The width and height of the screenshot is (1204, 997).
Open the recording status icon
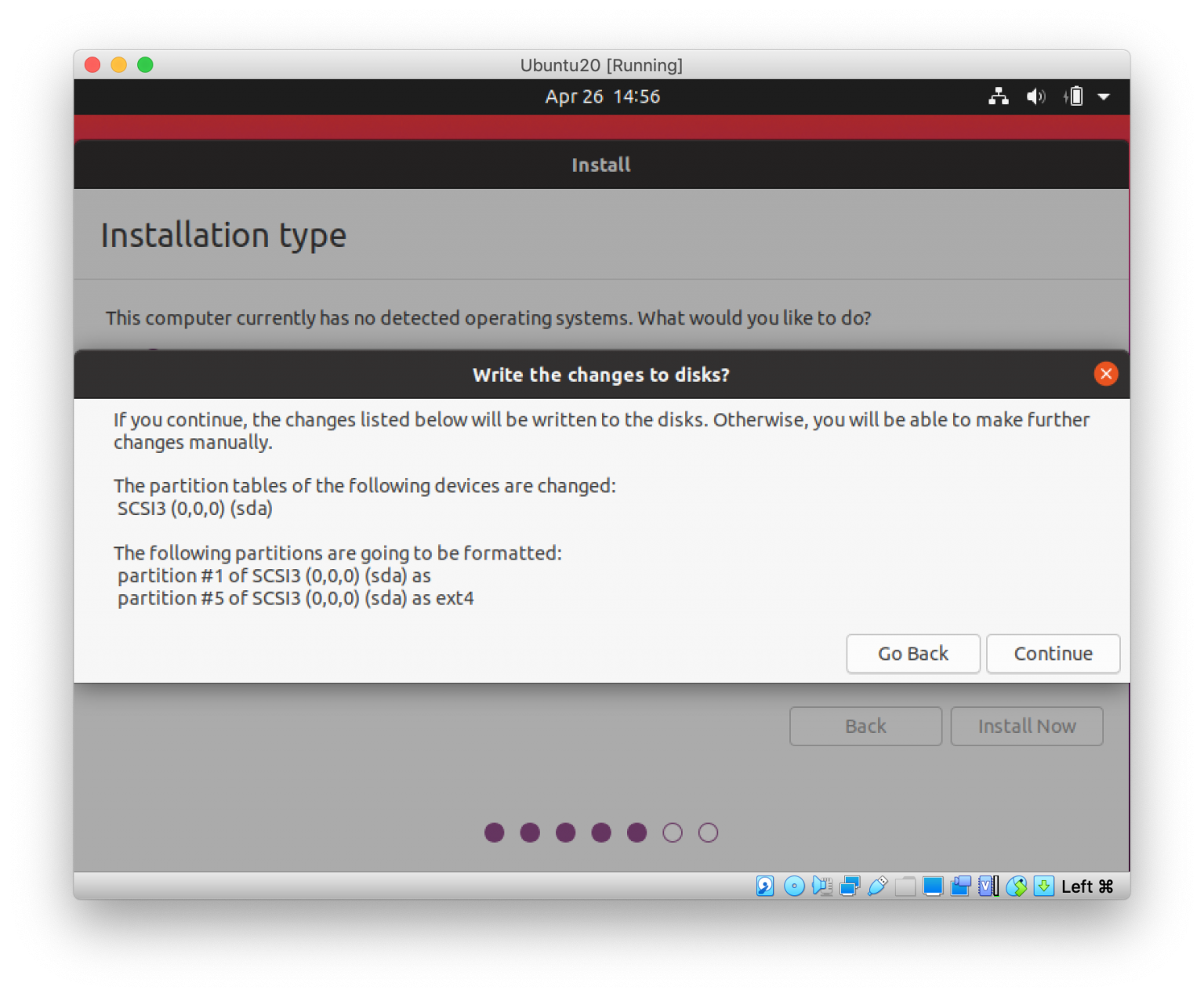pos(959,886)
